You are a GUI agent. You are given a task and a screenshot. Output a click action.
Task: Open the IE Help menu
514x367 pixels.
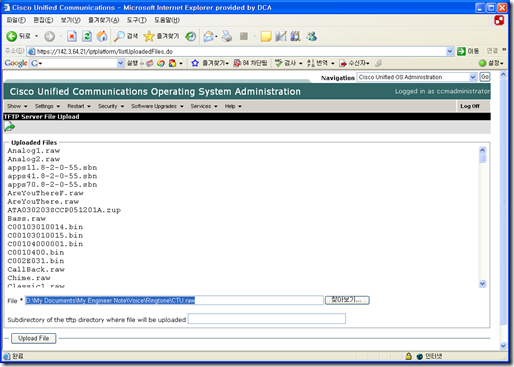pos(167,20)
